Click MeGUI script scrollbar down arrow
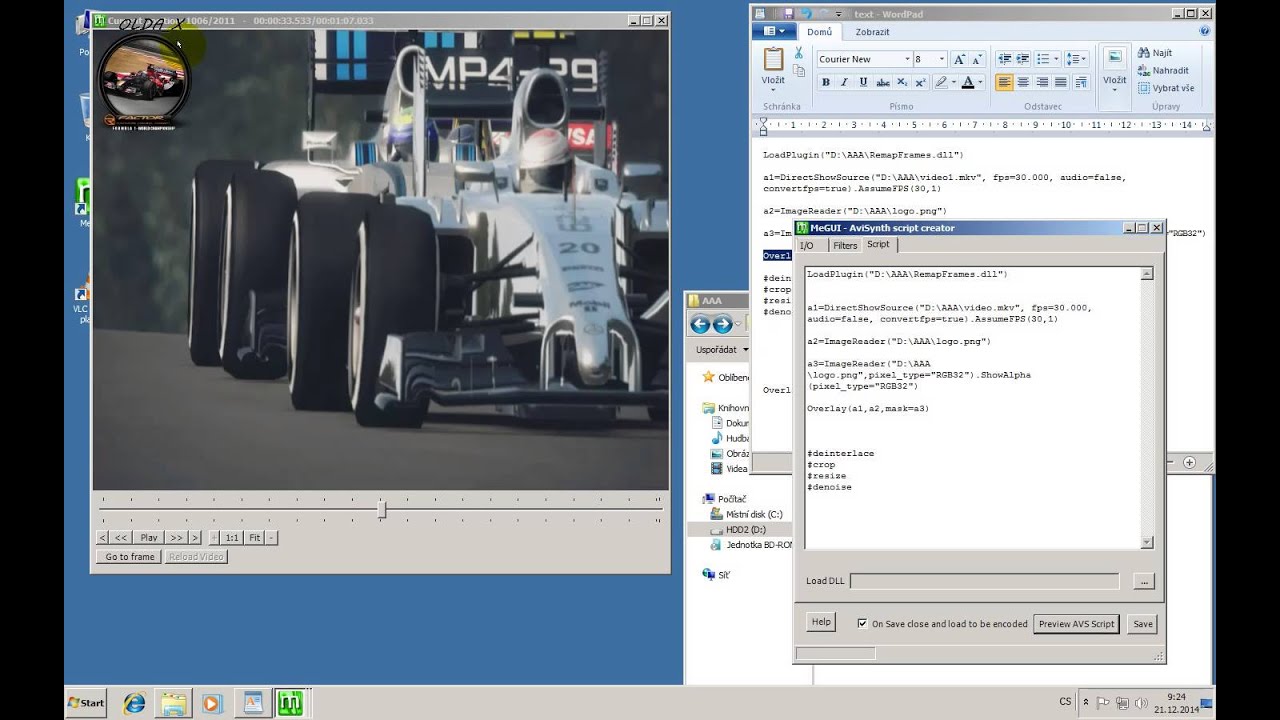 [1147, 542]
